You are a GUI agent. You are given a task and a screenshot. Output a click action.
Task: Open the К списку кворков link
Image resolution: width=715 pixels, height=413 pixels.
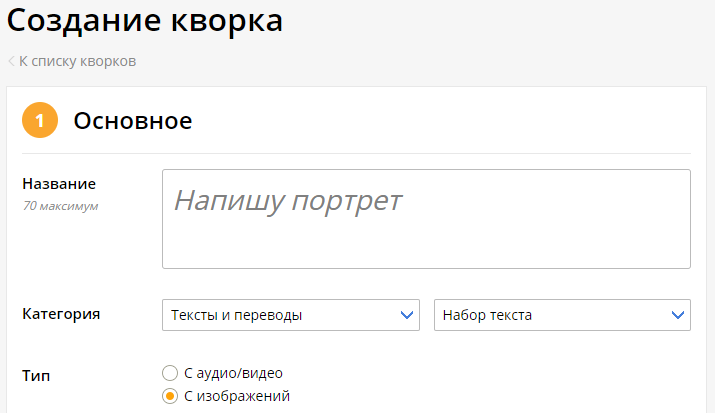click(x=77, y=61)
